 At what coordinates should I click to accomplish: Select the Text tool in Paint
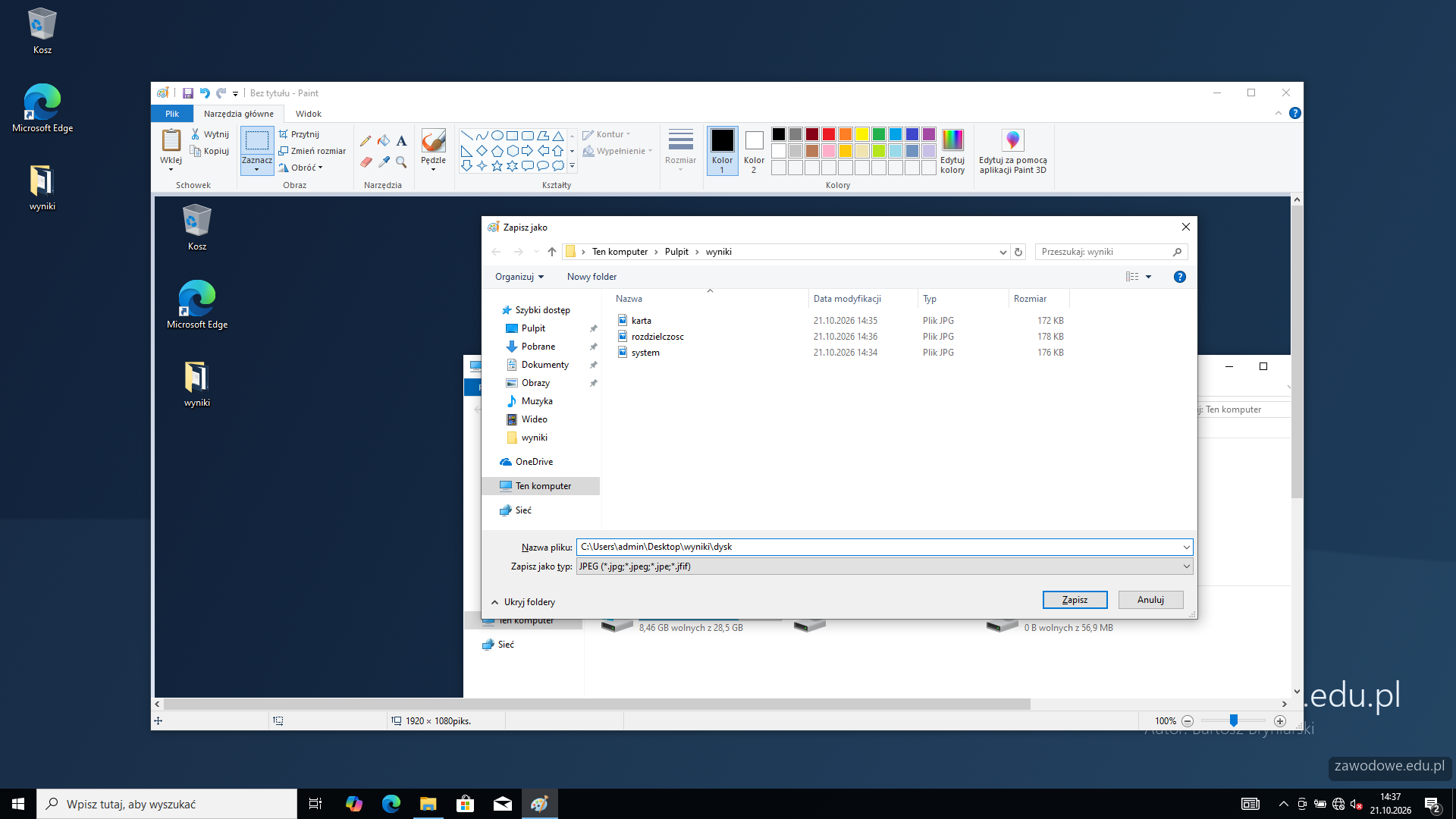click(x=402, y=141)
